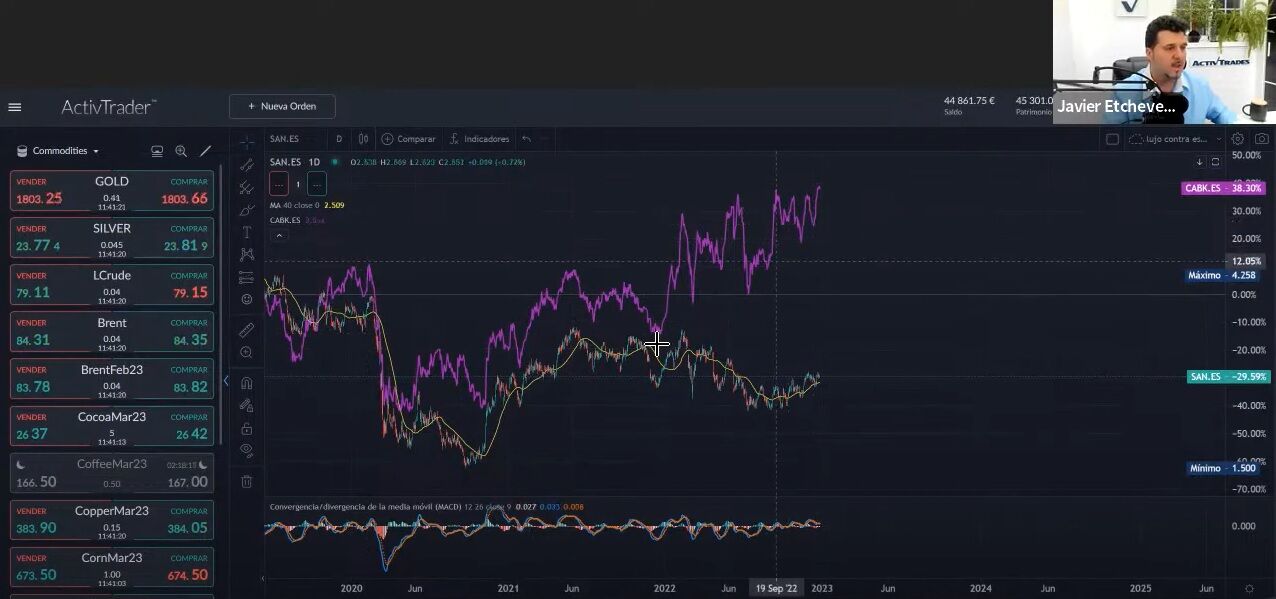
Task: Select the crosshair cursor tool
Action: (x=246, y=142)
